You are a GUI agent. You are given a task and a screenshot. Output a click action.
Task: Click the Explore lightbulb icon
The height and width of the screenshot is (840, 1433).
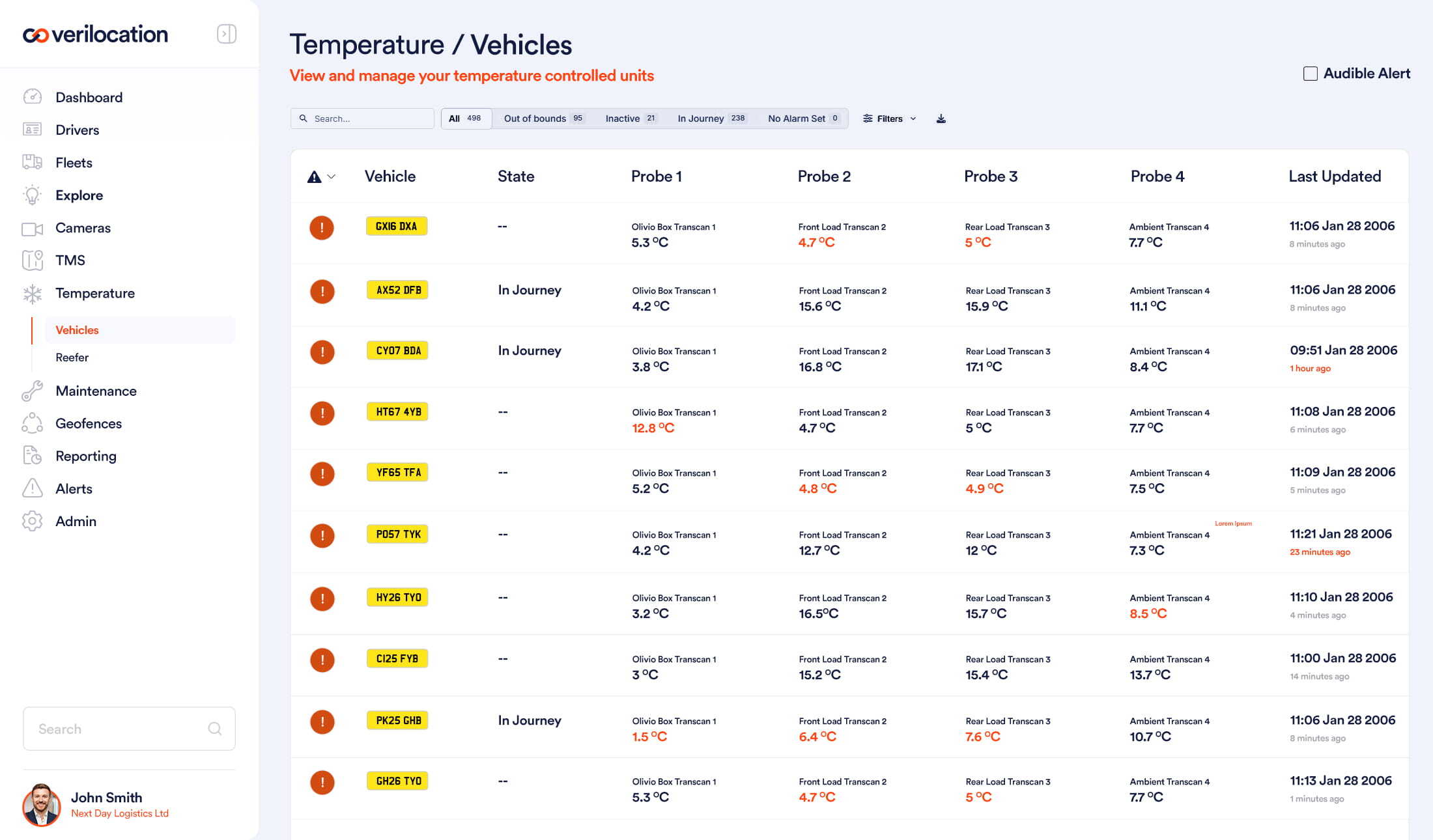point(32,195)
